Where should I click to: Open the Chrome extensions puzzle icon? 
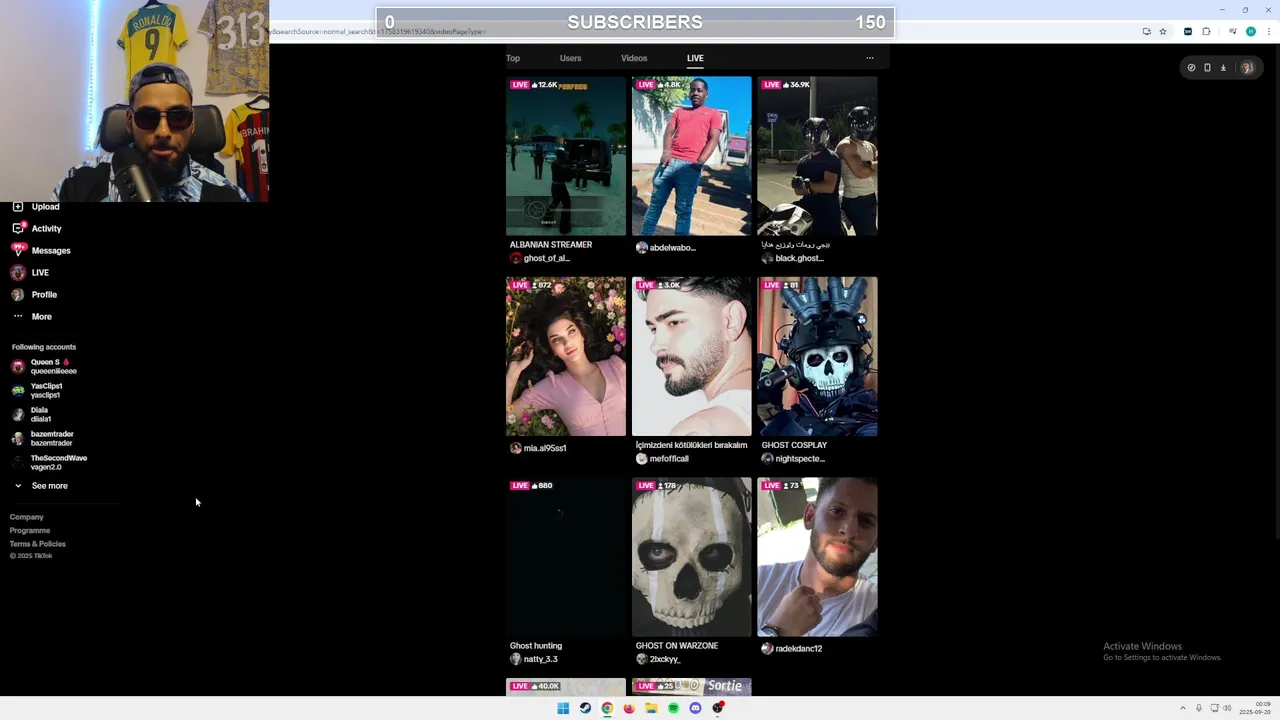[1206, 31]
